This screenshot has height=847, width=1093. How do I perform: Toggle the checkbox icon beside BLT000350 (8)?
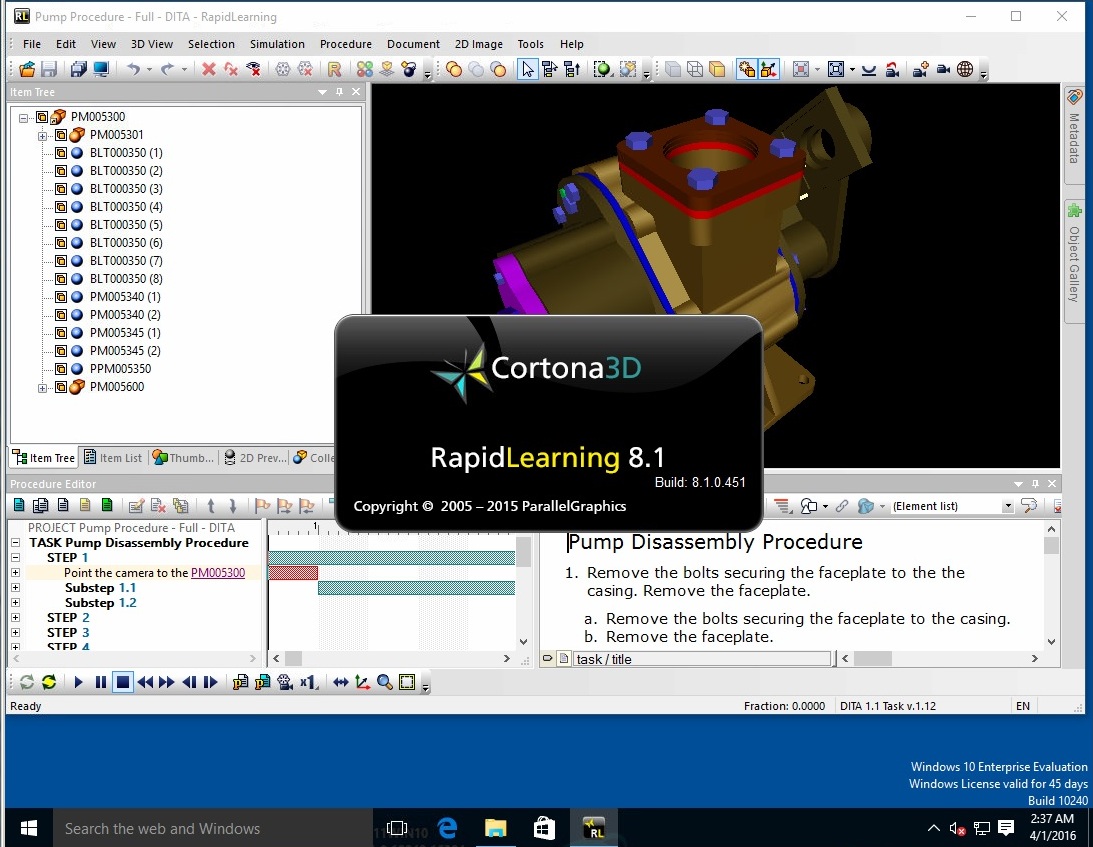61,279
